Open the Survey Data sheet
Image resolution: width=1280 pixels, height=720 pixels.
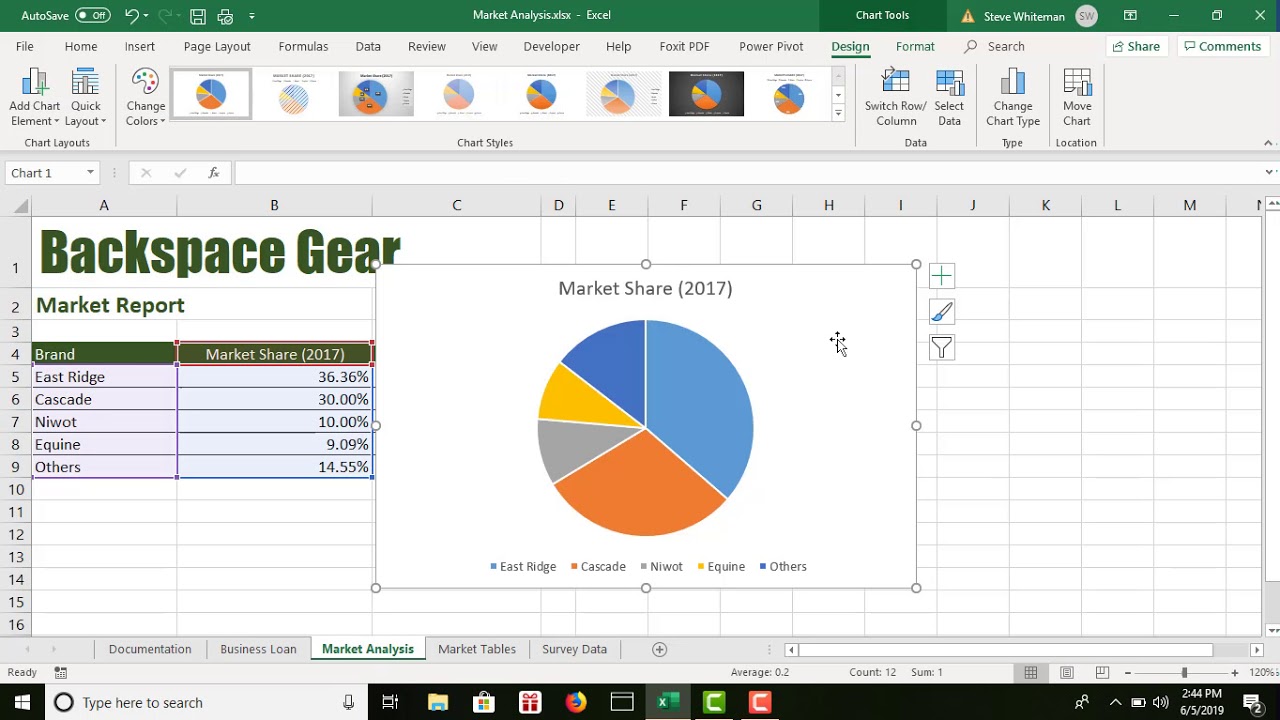pos(574,649)
